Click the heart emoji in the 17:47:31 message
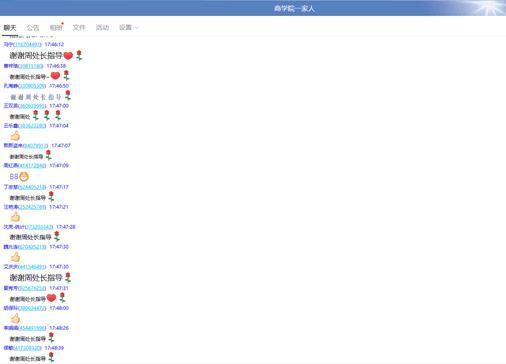 coord(51,298)
